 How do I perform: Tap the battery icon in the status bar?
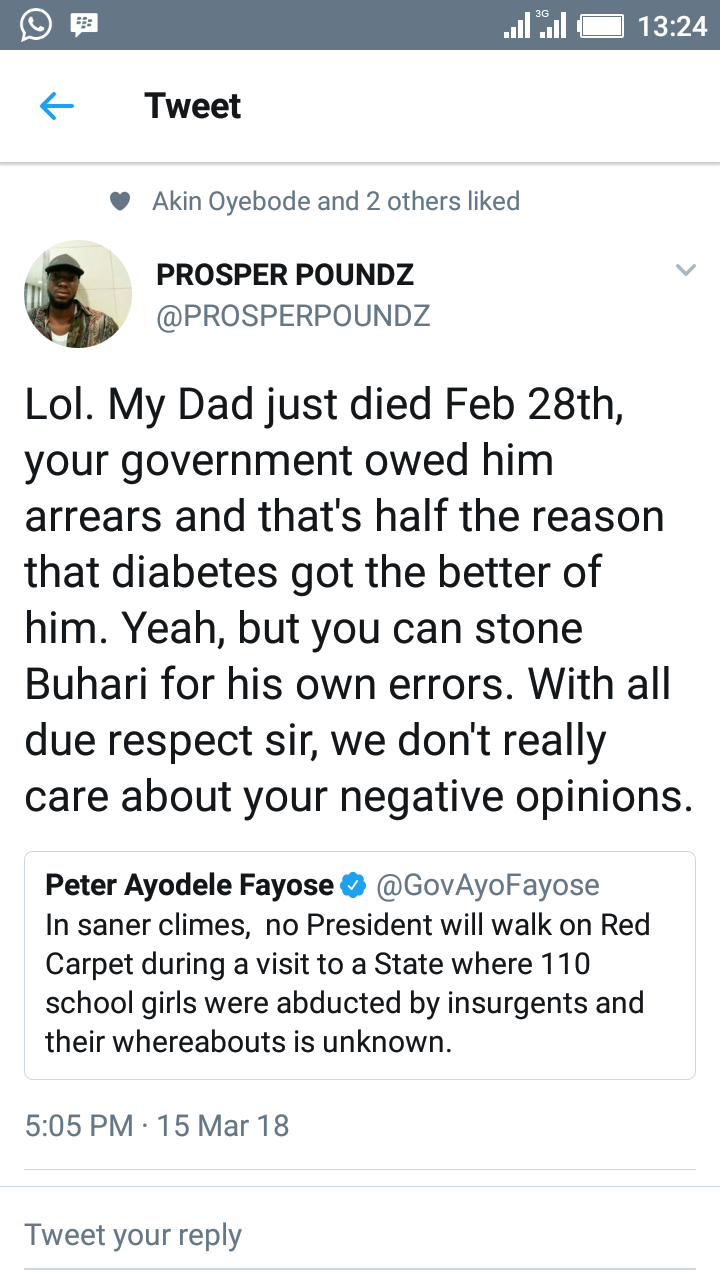pos(602,25)
